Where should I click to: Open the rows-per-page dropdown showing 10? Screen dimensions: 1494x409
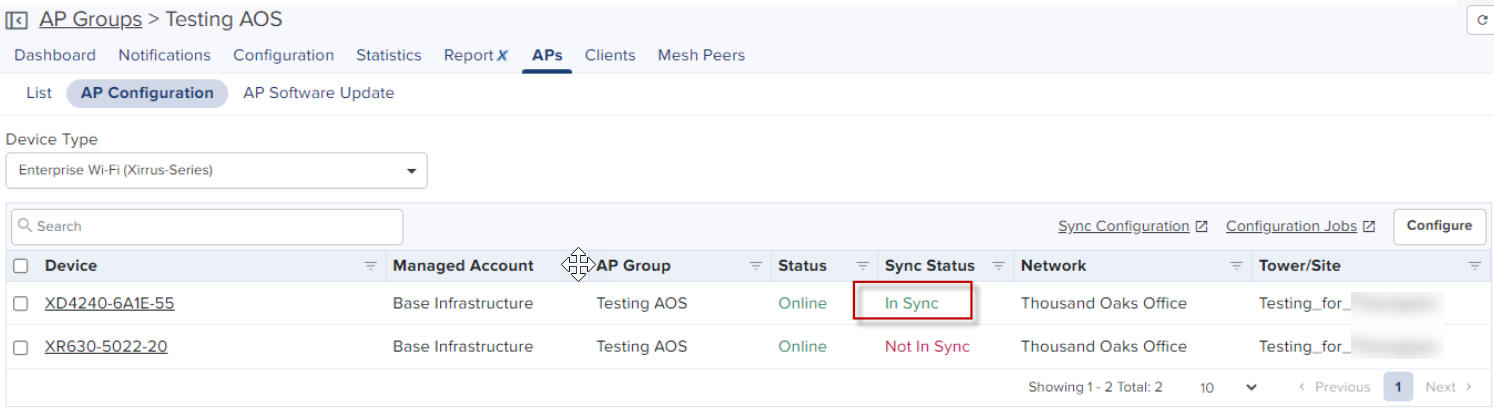[1228, 387]
